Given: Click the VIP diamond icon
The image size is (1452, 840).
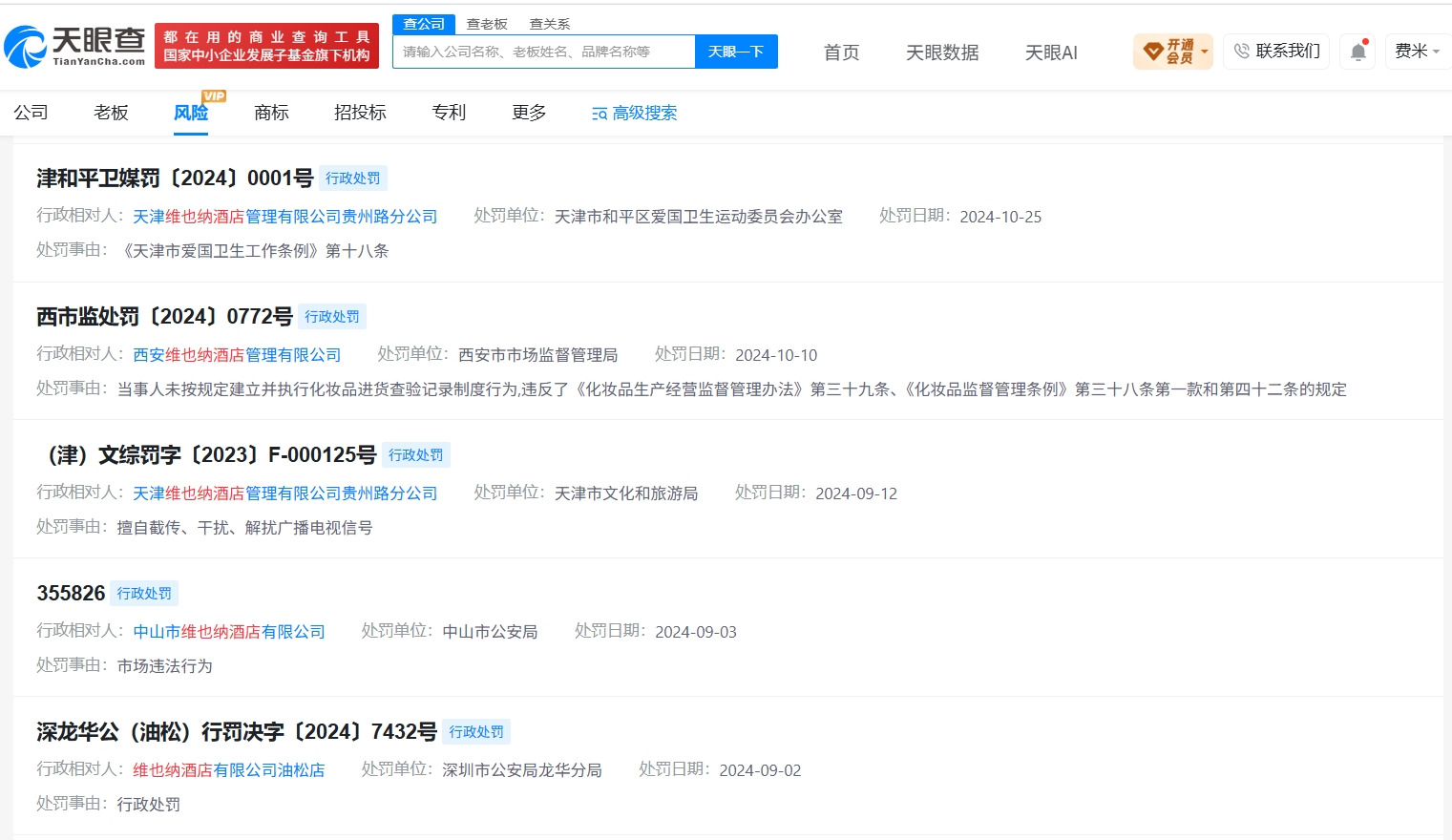Looking at the screenshot, I should click(x=1153, y=51).
